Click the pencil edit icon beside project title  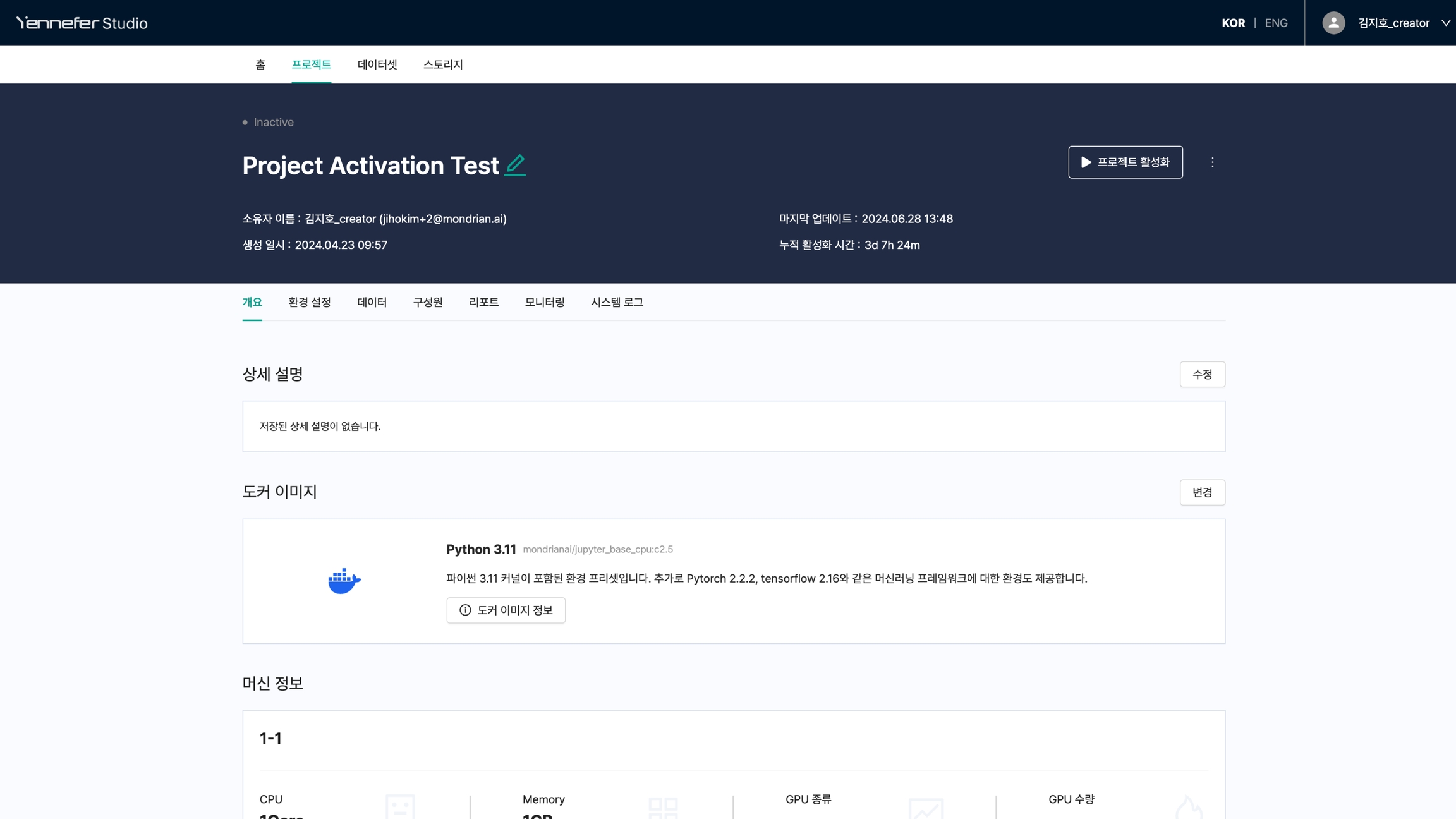click(x=515, y=165)
